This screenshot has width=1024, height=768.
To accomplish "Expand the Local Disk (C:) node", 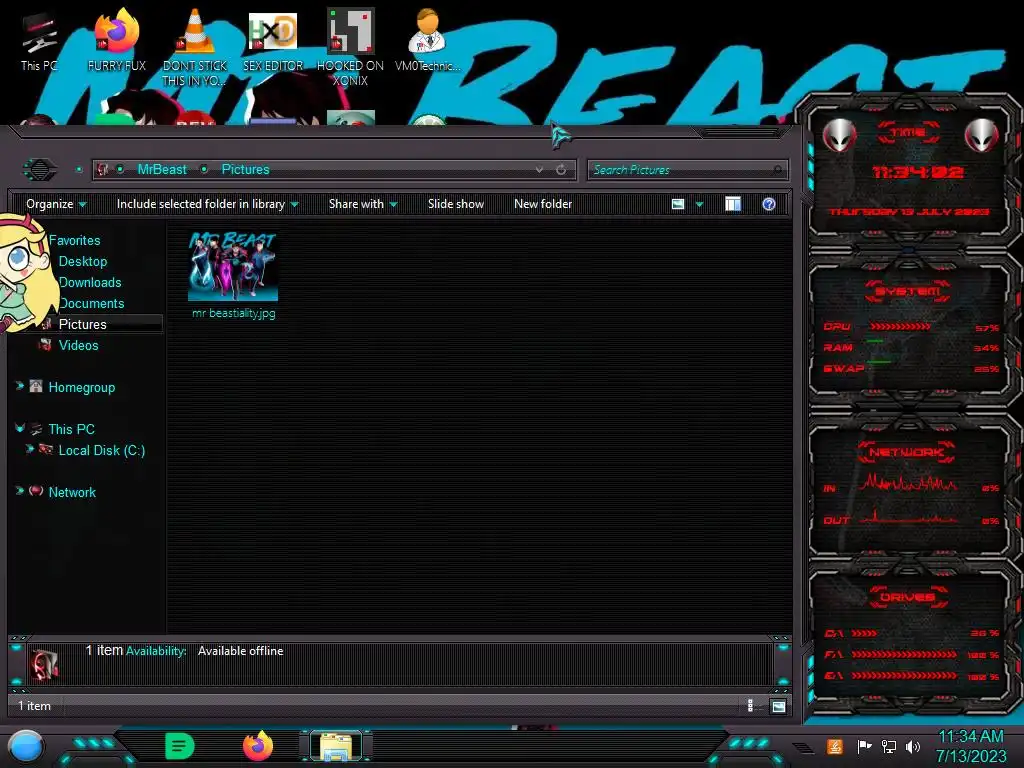I will click(x=29, y=449).
